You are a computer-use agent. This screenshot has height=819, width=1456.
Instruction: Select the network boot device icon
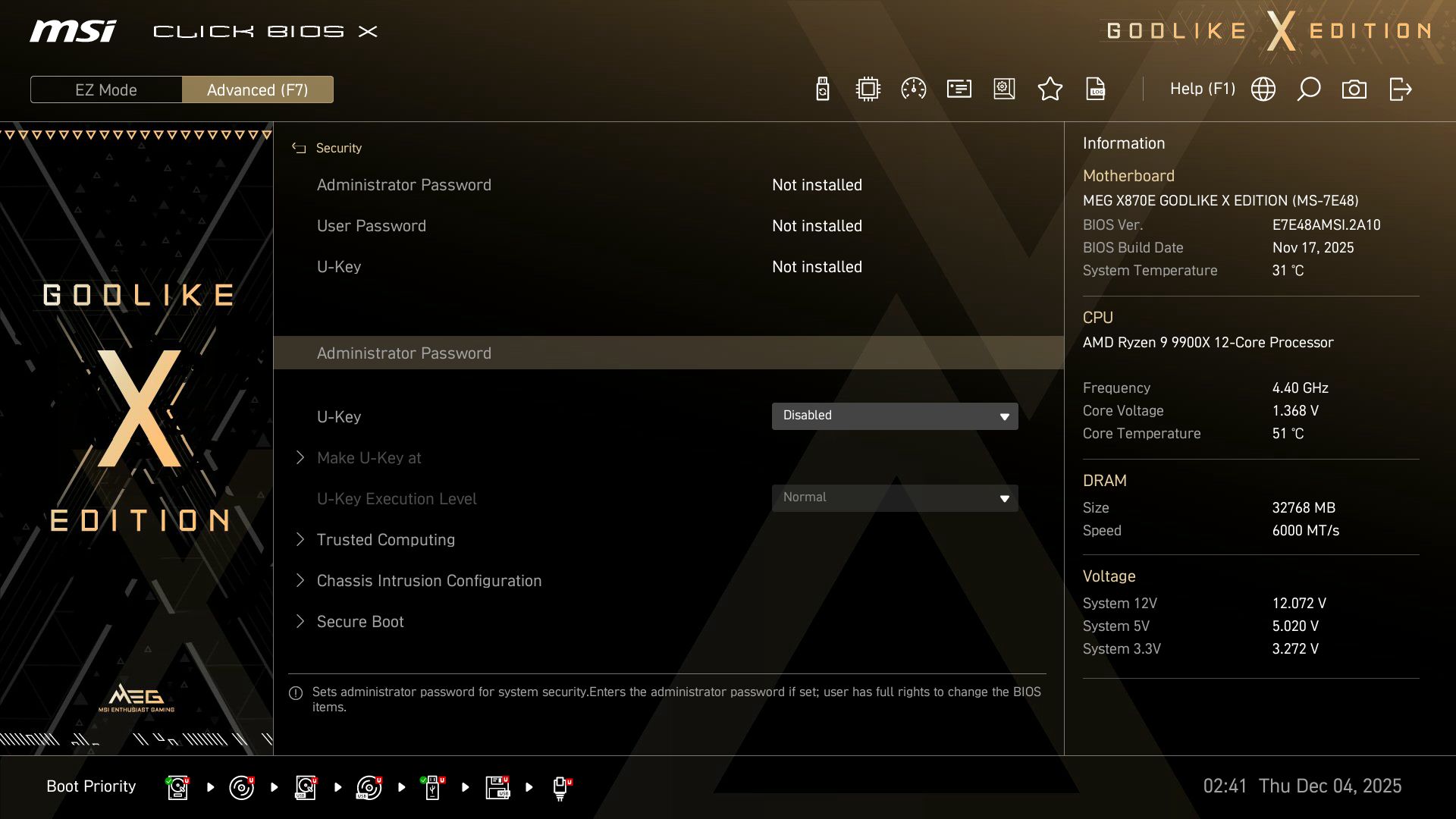tap(560, 786)
